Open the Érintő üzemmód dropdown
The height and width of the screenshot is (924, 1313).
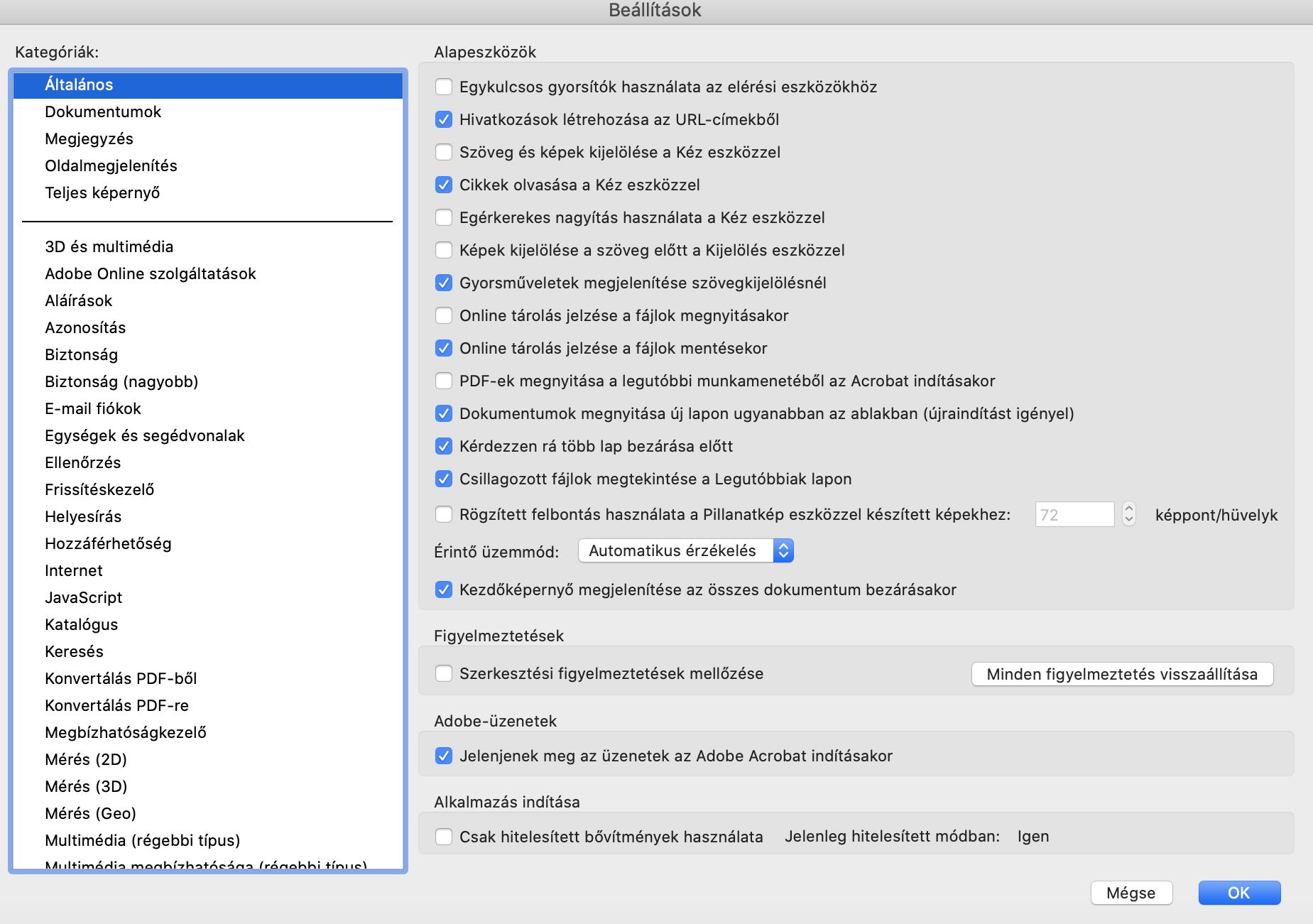coord(685,550)
